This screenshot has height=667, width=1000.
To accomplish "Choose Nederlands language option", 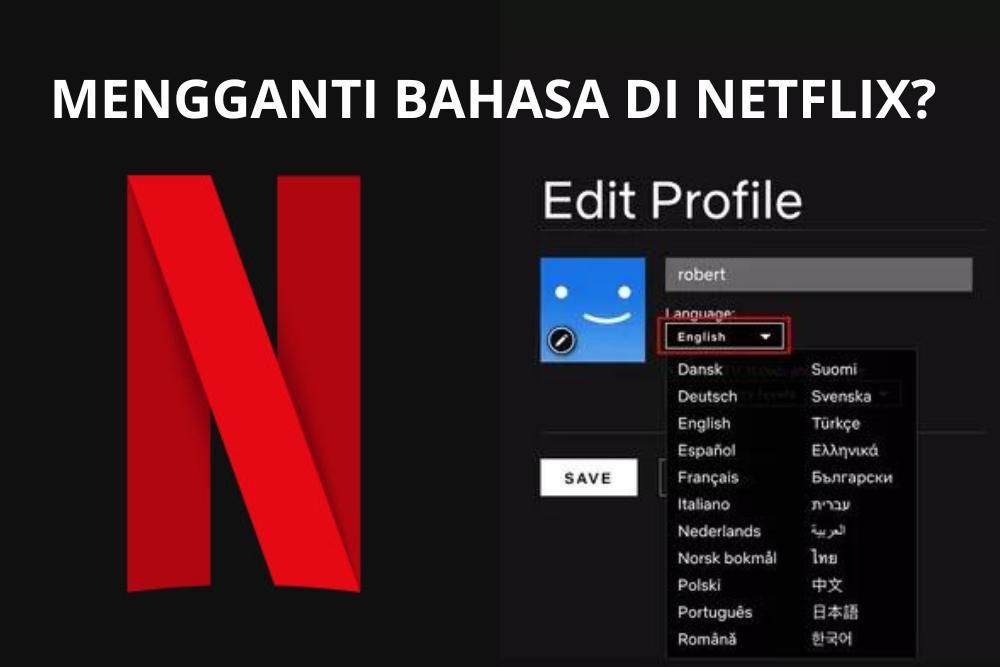I will click(719, 531).
